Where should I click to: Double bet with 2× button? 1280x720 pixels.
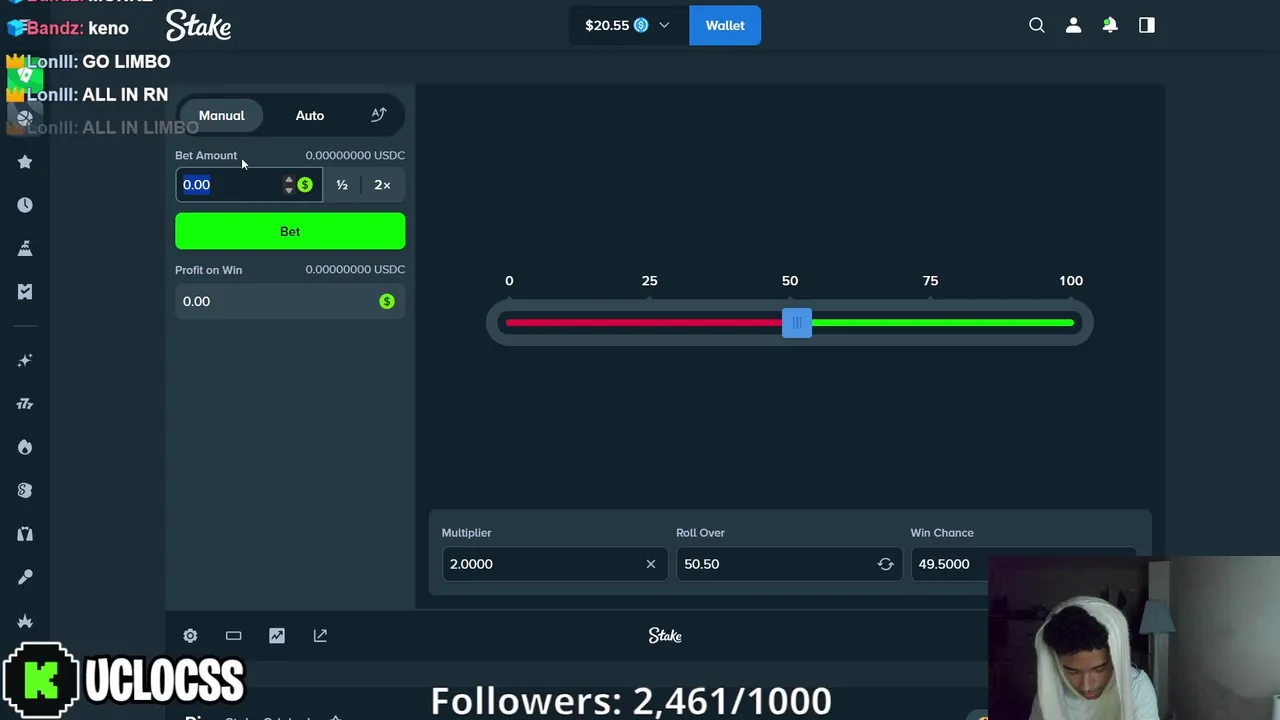pyautogui.click(x=382, y=185)
